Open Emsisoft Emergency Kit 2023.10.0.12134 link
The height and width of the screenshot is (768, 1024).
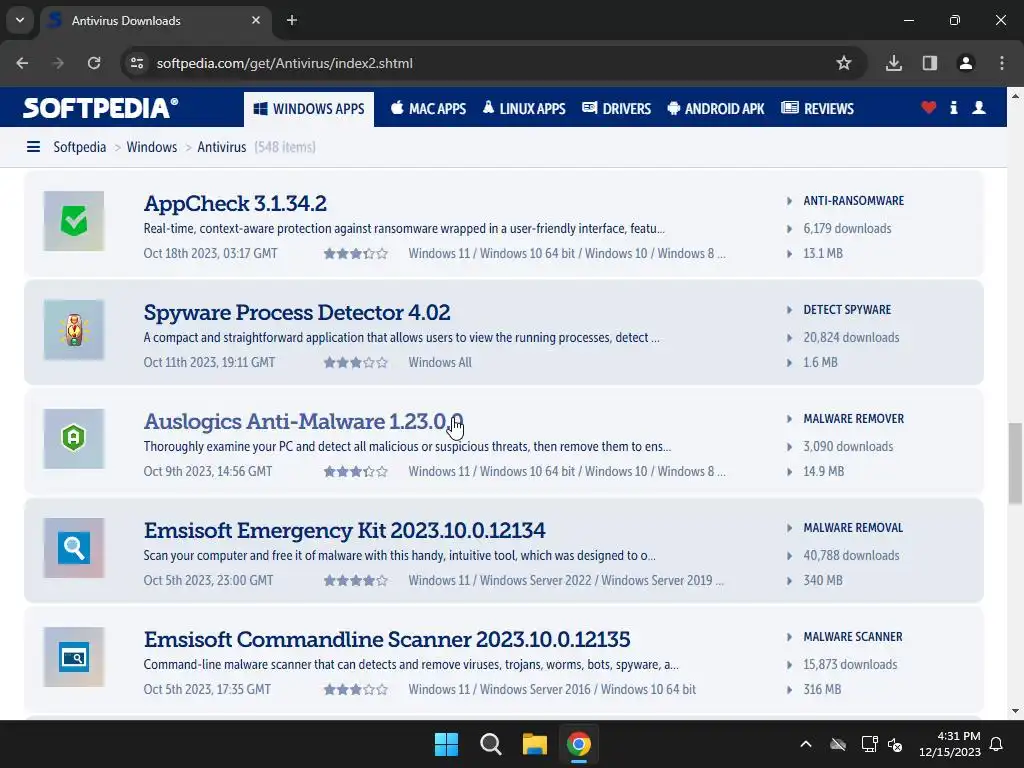click(x=345, y=531)
